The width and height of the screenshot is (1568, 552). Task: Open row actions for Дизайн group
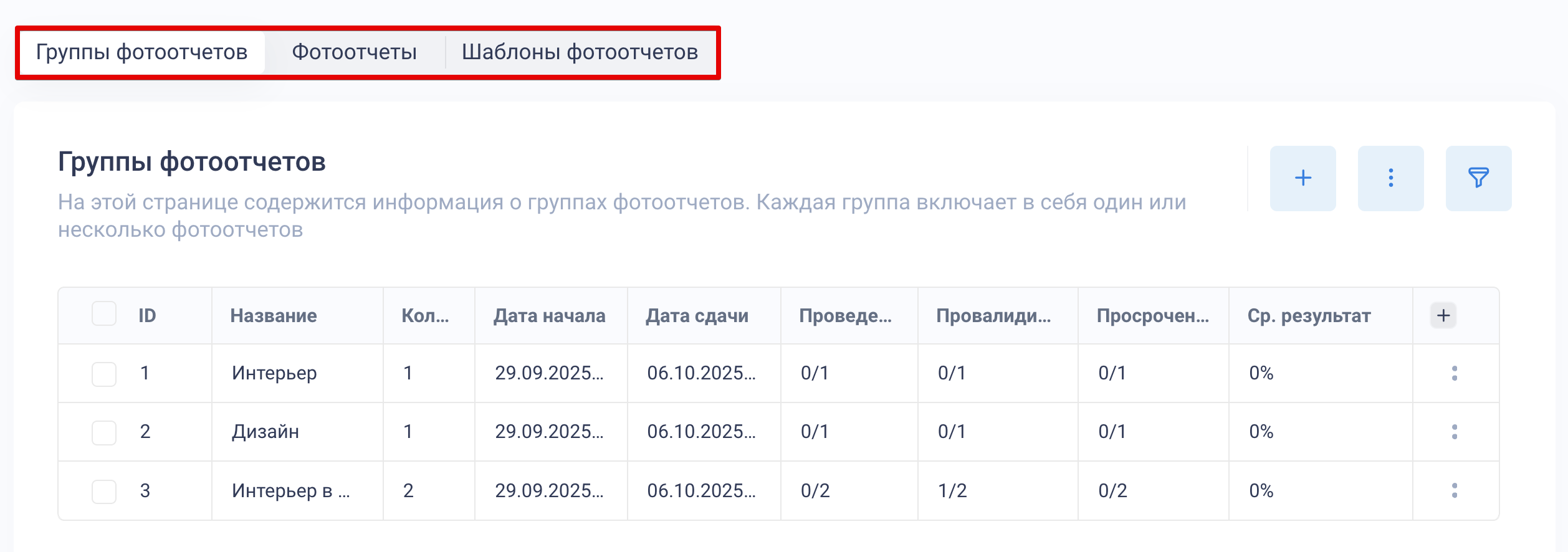tap(1454, 432)
